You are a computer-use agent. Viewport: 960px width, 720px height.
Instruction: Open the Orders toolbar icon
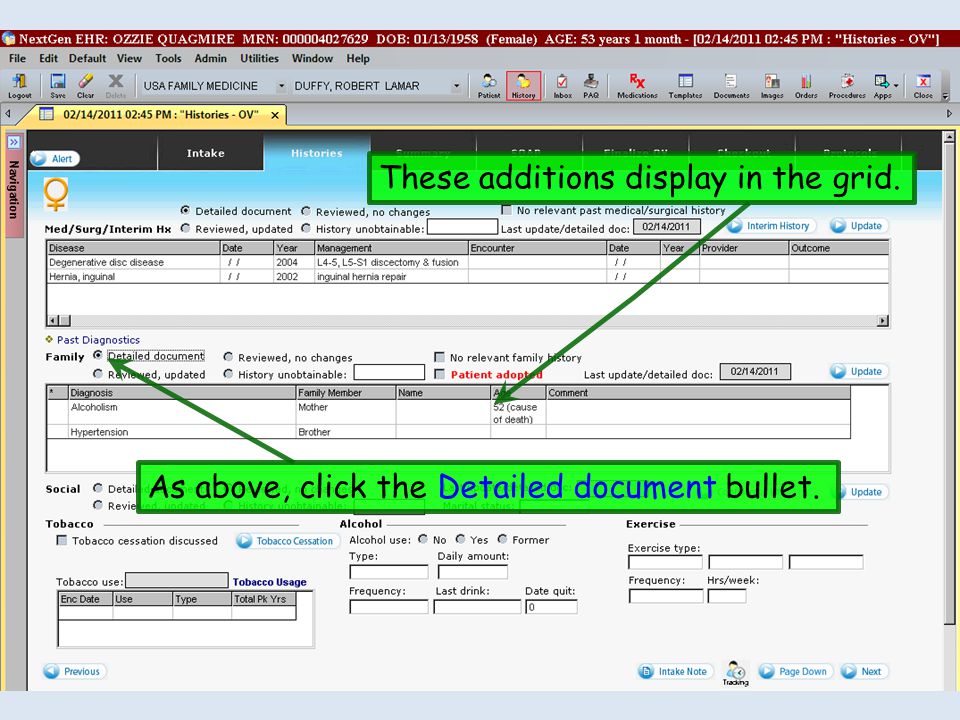pos(806,86)
